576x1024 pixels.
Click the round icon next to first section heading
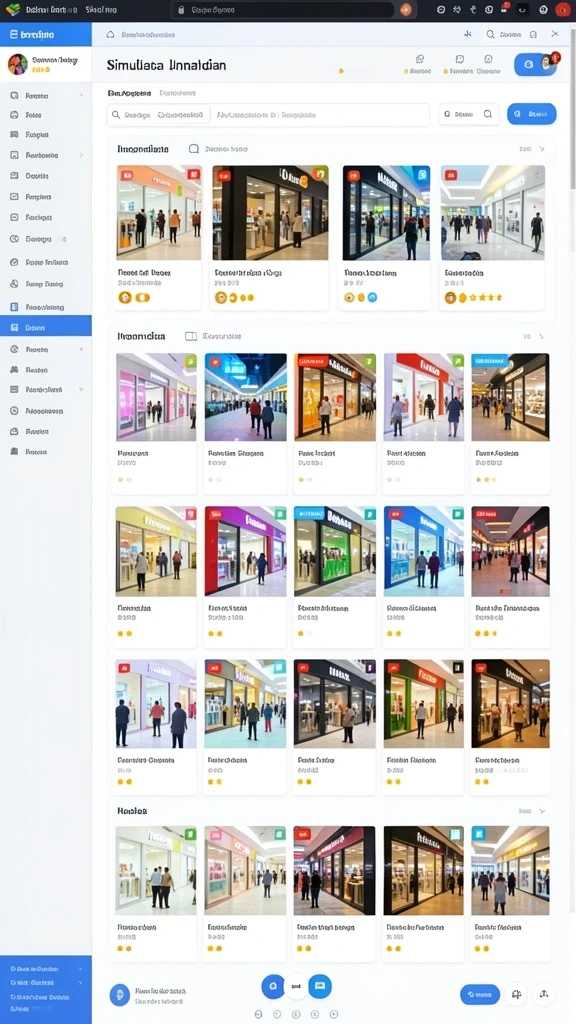coord(193,149)
